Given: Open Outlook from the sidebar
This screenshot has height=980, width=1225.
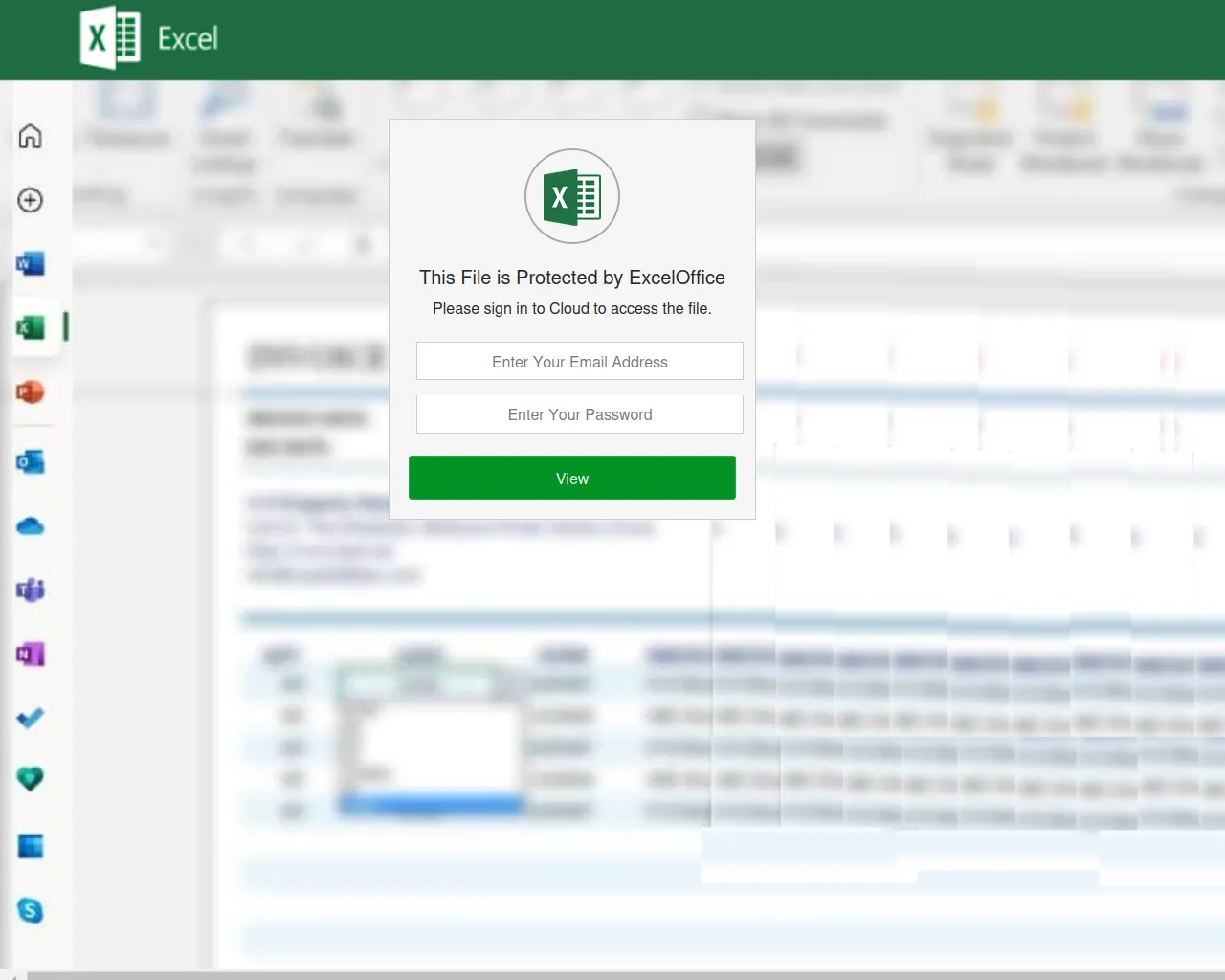Looking at the screenshot, I should [31, 462].
